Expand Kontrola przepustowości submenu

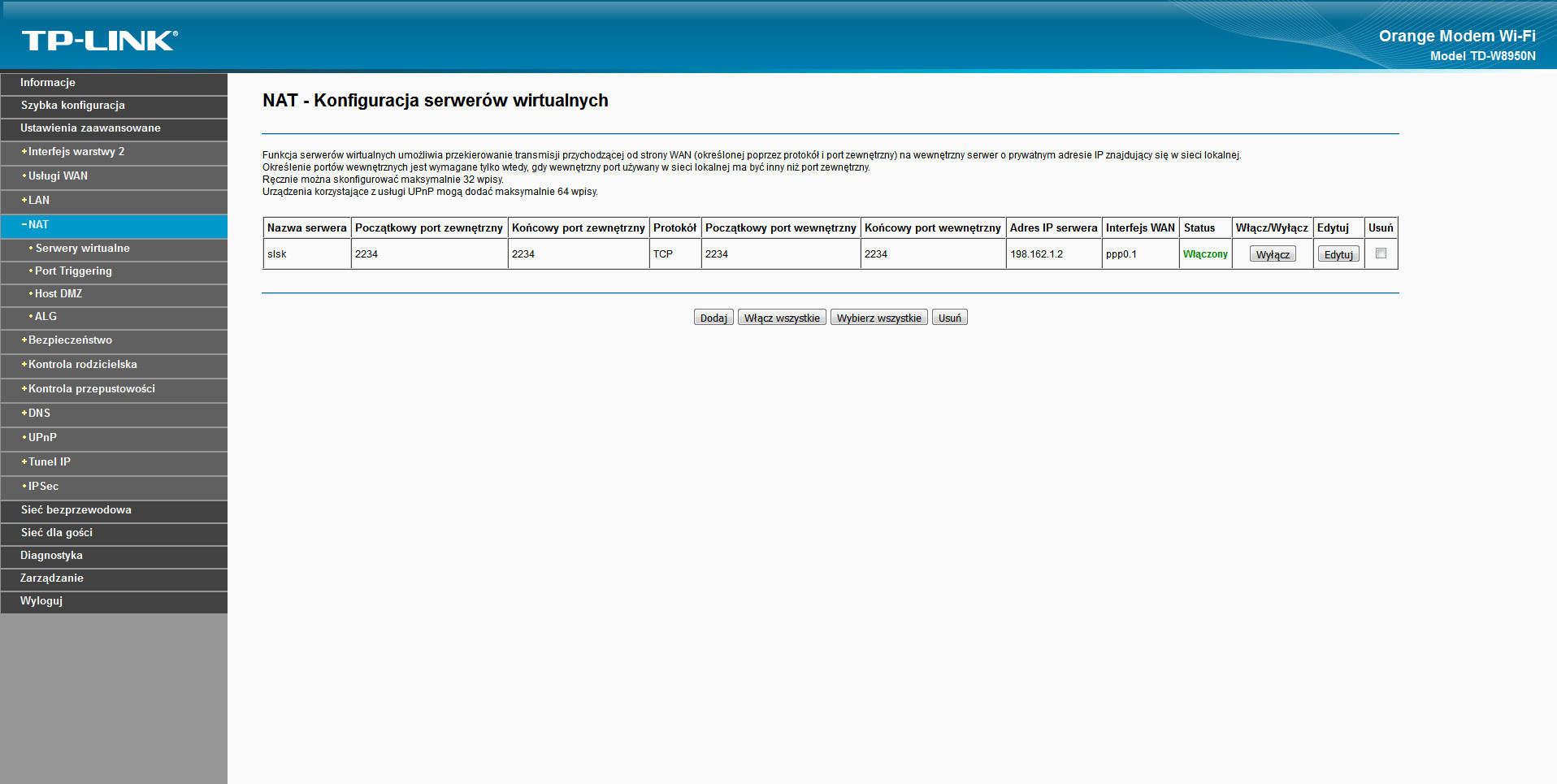tap(114, 389)
